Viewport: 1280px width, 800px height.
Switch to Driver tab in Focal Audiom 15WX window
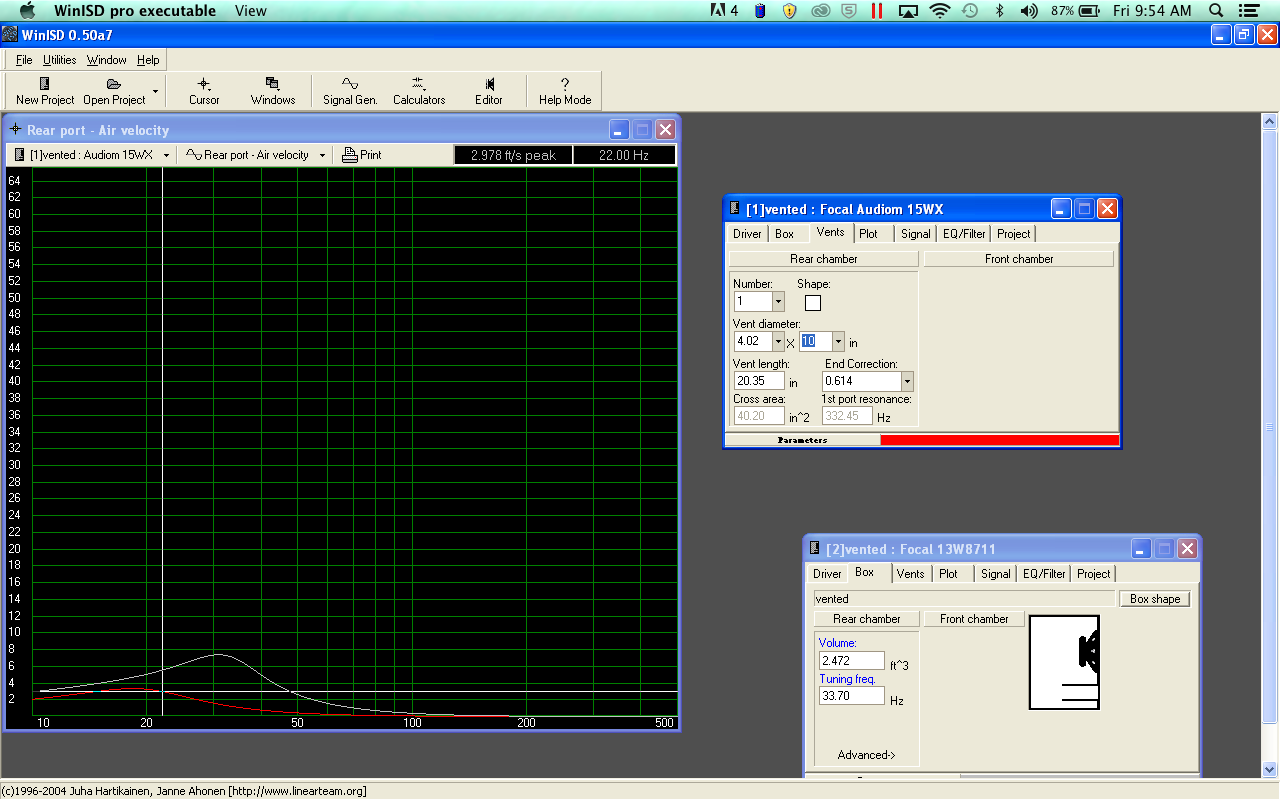[x=747, y=233]
